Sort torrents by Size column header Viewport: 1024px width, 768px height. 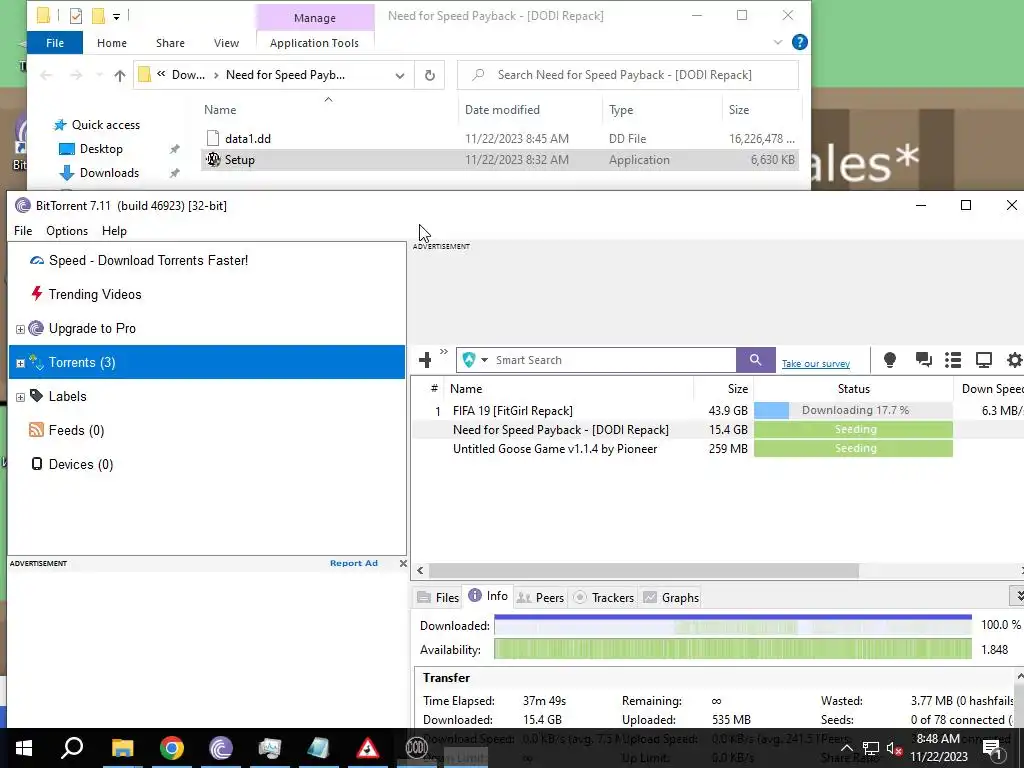[724, 389]
